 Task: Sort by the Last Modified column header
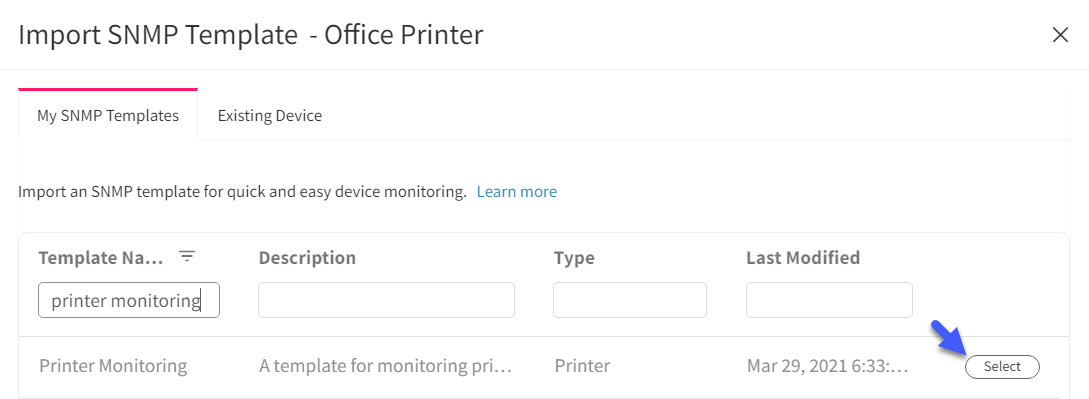tap(803, 258)
